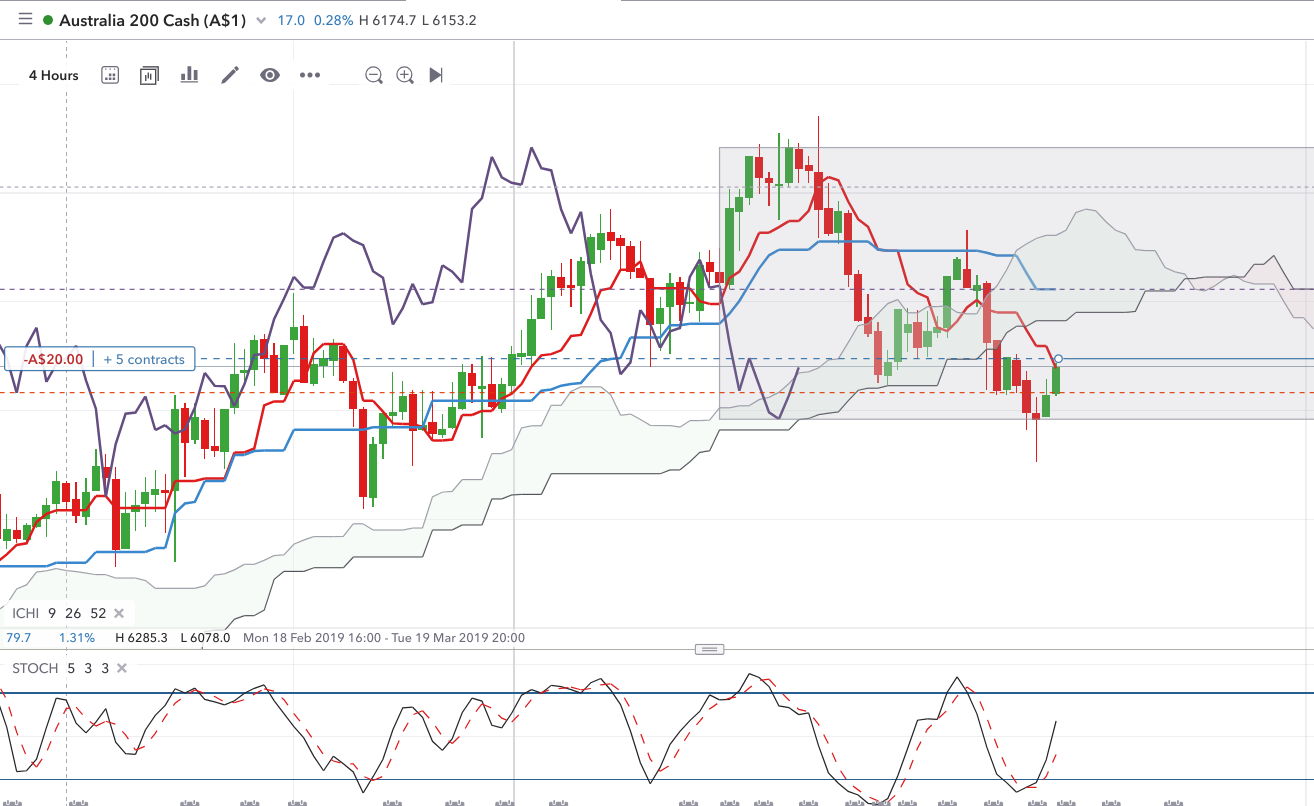Open STOCH 5 3 3 indicator settings

[x=61, y=668]
